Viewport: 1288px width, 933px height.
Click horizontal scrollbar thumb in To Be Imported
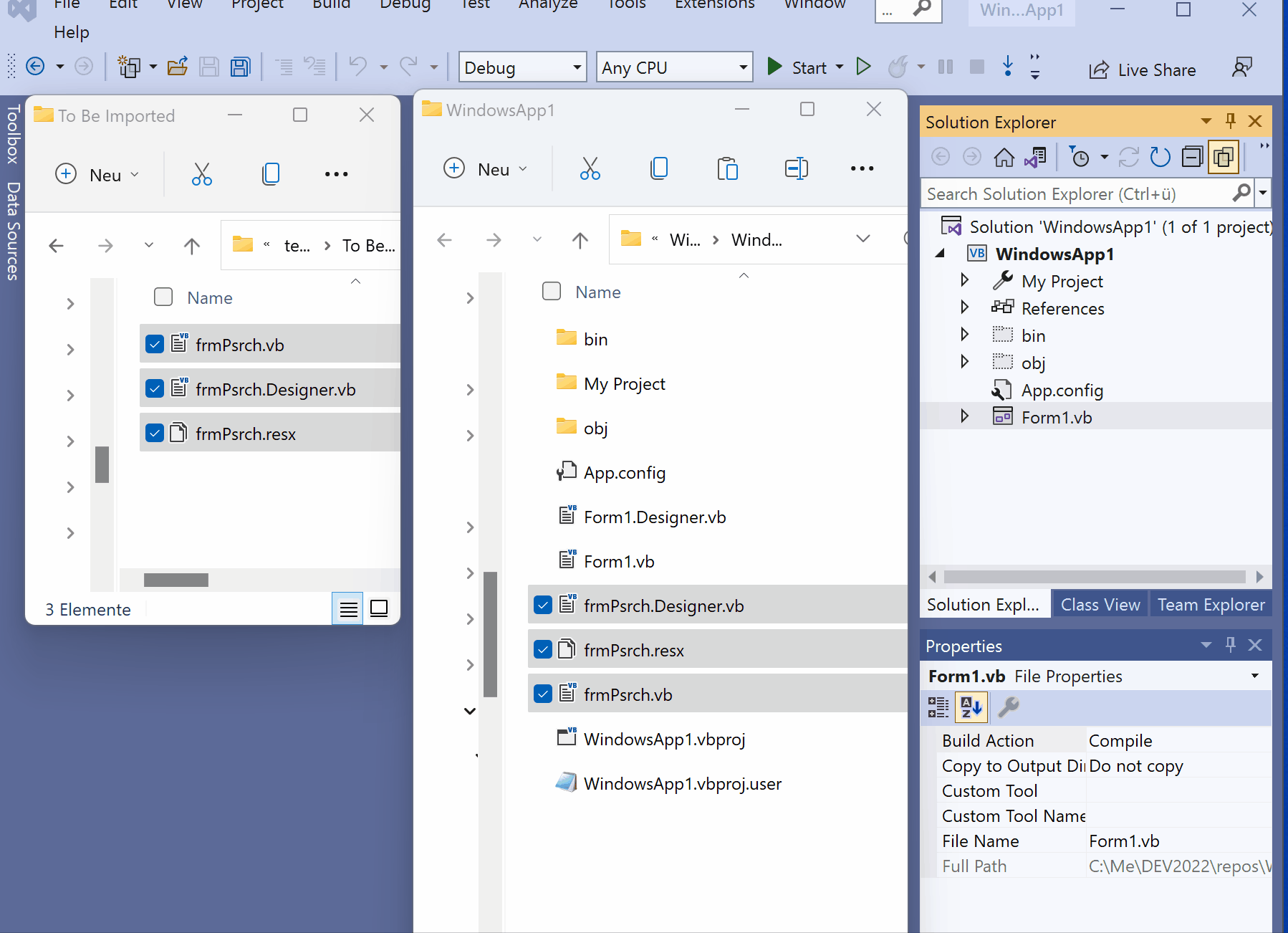pyautogui.click(x=176, y=580)
